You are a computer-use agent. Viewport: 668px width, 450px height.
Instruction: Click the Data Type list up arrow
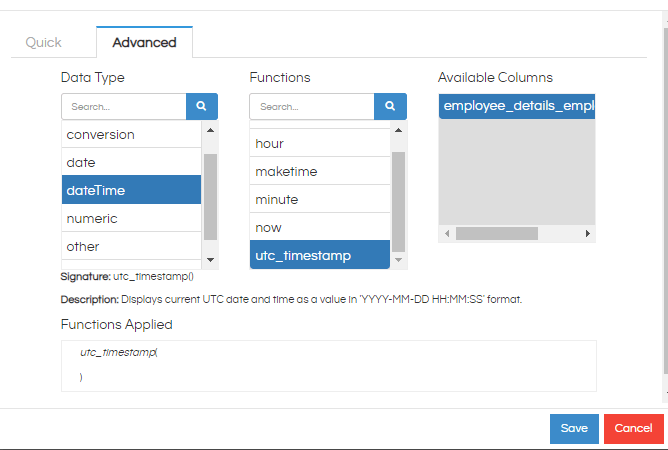(210, 130)
